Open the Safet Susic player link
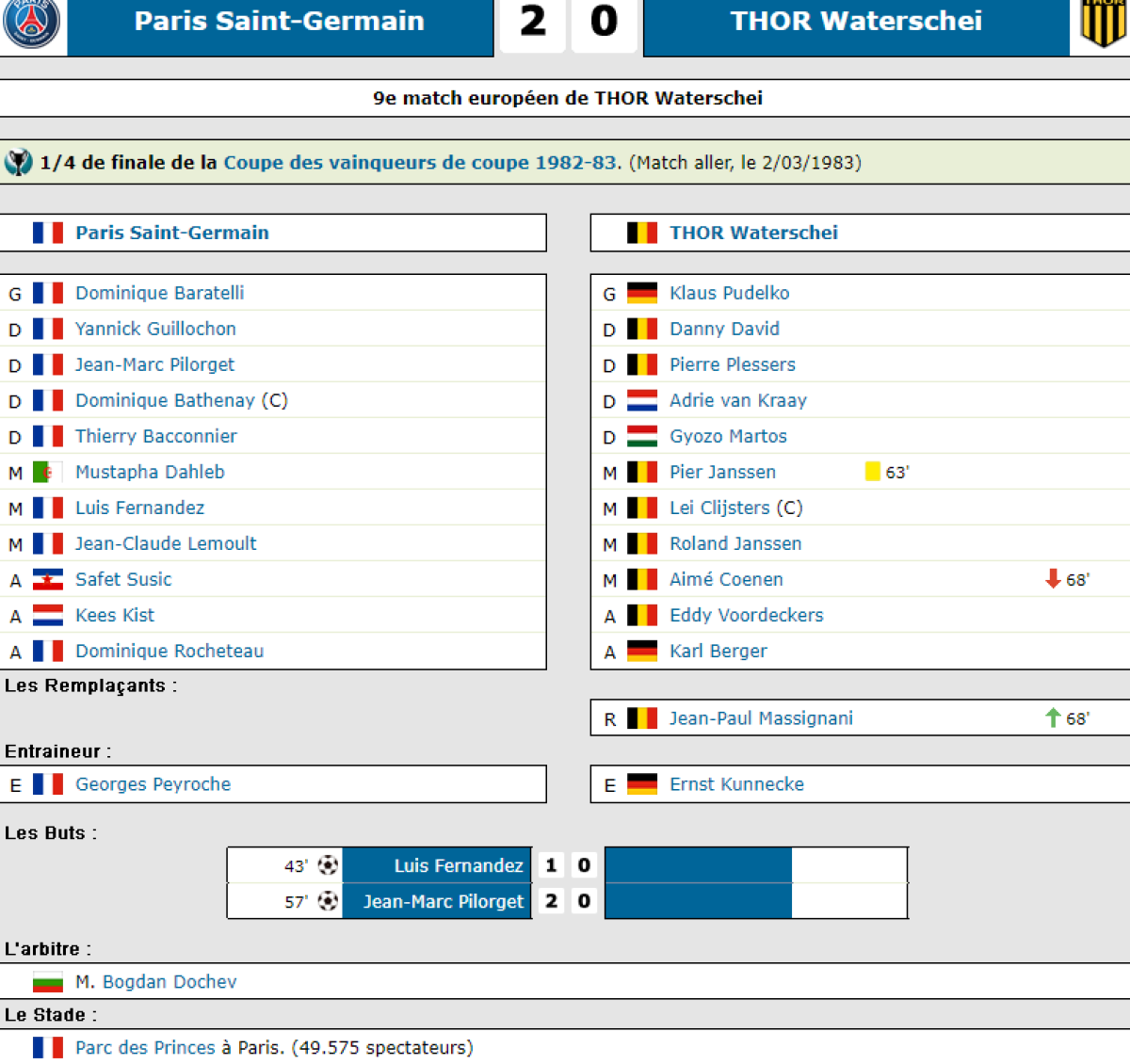The width and height of the screenshot is (1130, 1064). pyautogui.click(x=123, y=579)
